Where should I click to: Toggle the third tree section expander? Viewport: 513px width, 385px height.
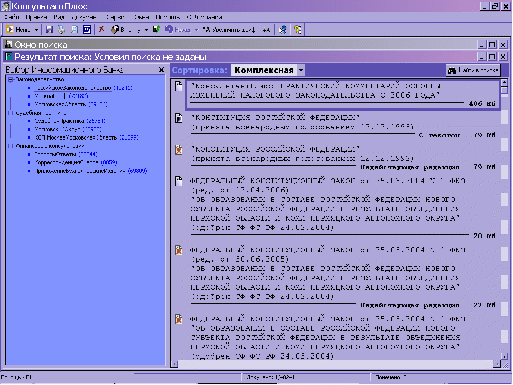click(10, 146)
